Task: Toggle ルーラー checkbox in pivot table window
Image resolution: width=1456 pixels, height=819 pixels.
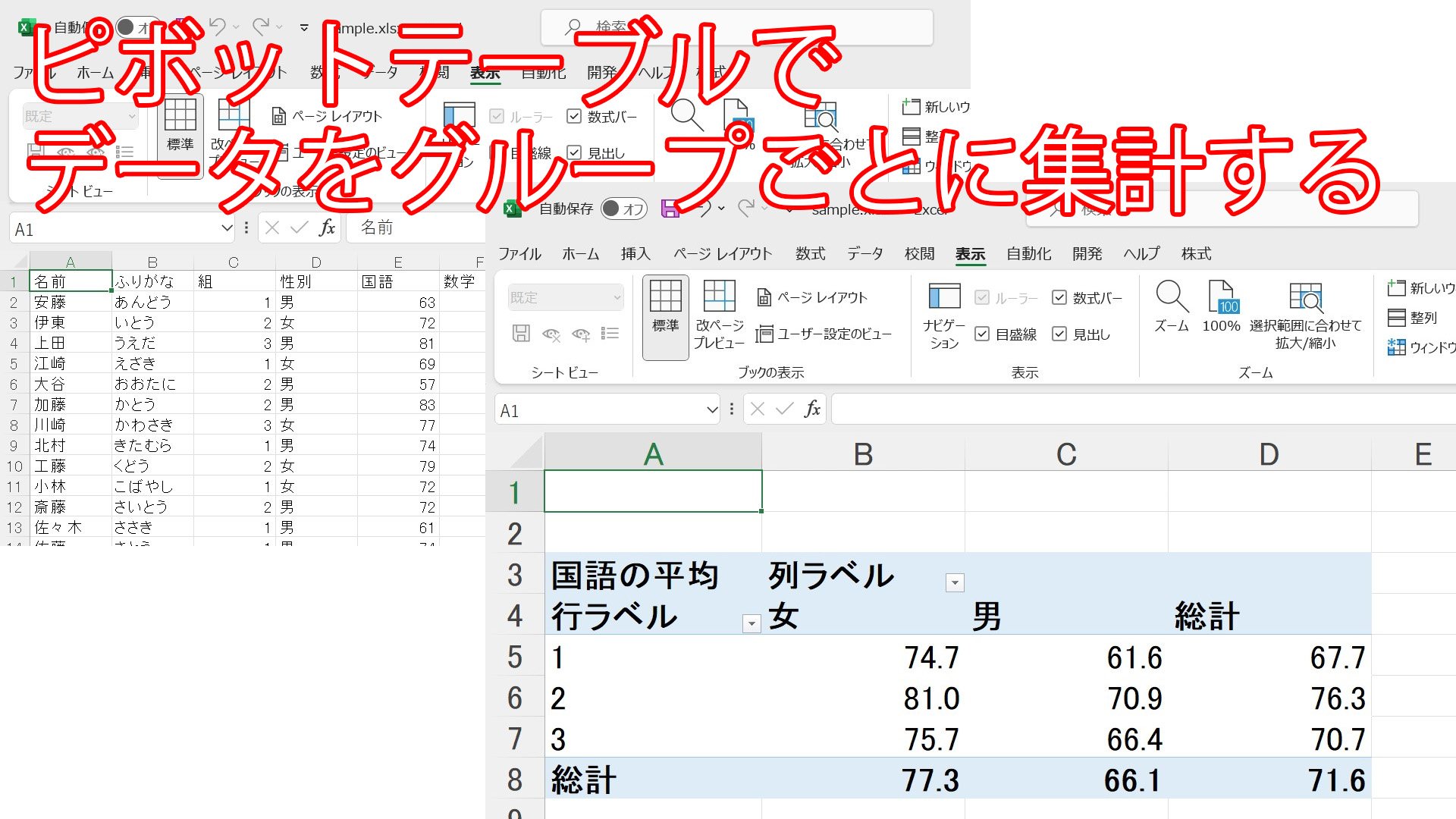Action: point(982,297)
